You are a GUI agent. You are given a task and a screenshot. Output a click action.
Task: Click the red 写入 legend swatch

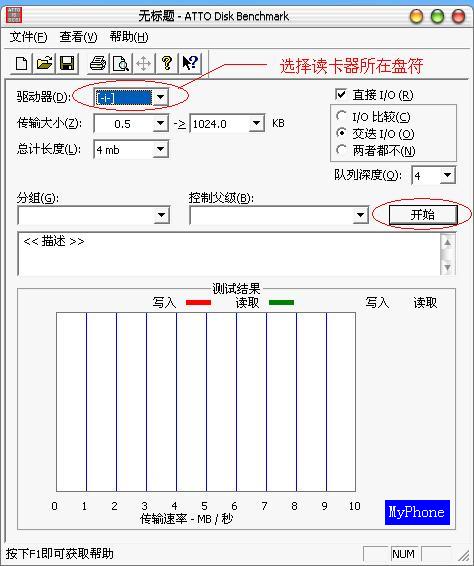pyautogui.click(x=198, y=302)
